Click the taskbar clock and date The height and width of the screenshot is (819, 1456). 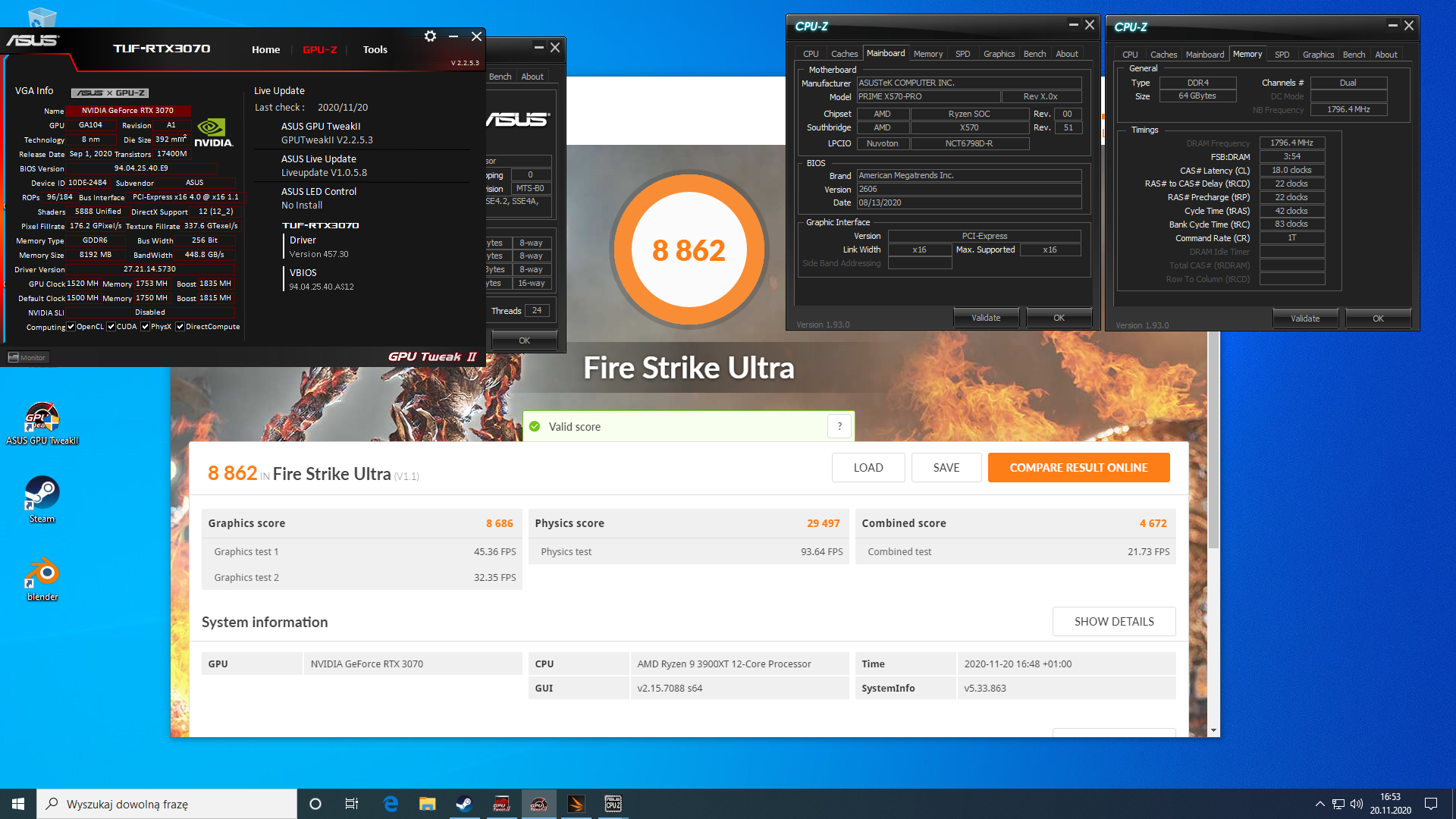point(1391,804)
